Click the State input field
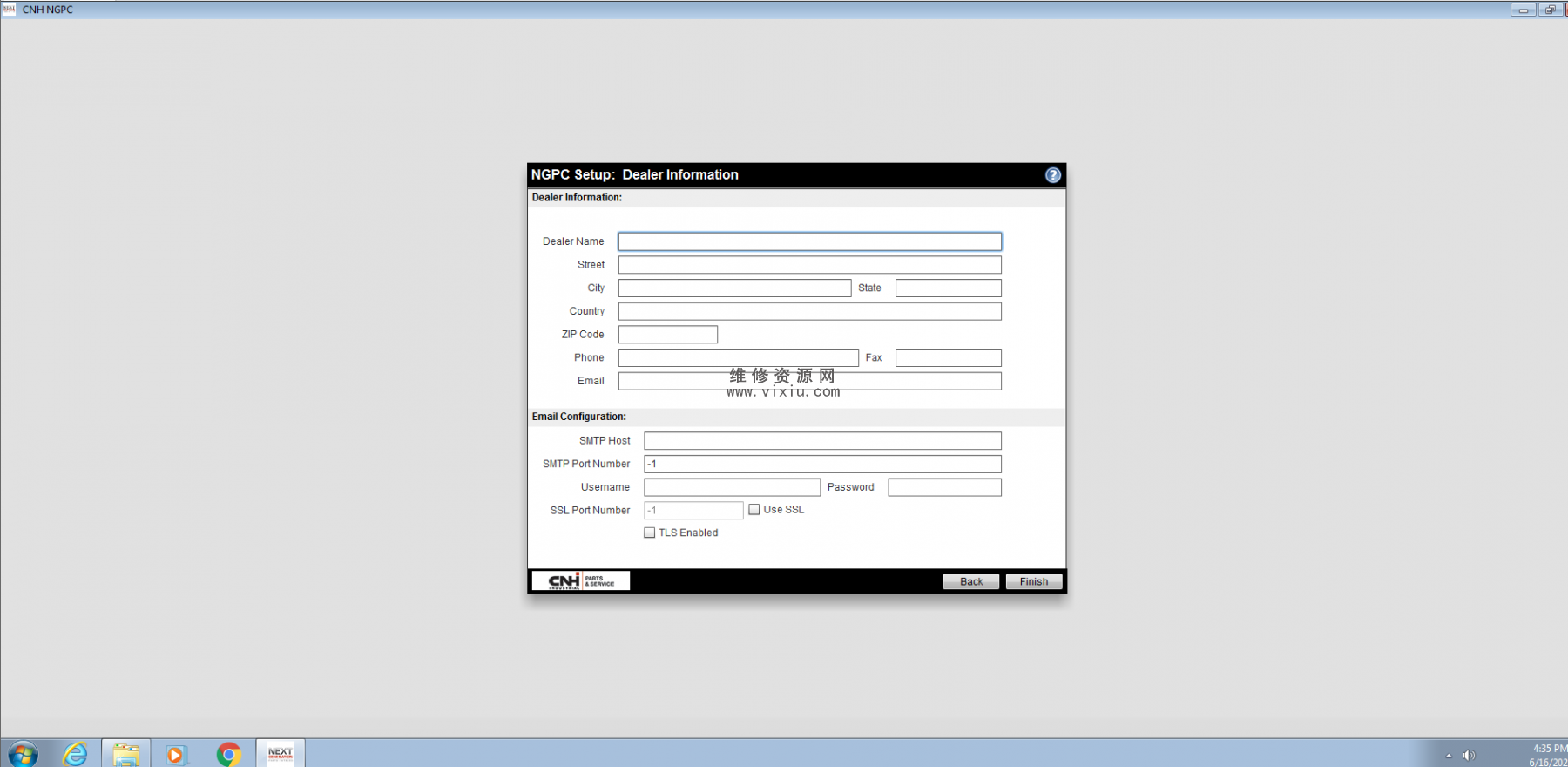The width and height of the screenshot is (1568, 767). 949,288
